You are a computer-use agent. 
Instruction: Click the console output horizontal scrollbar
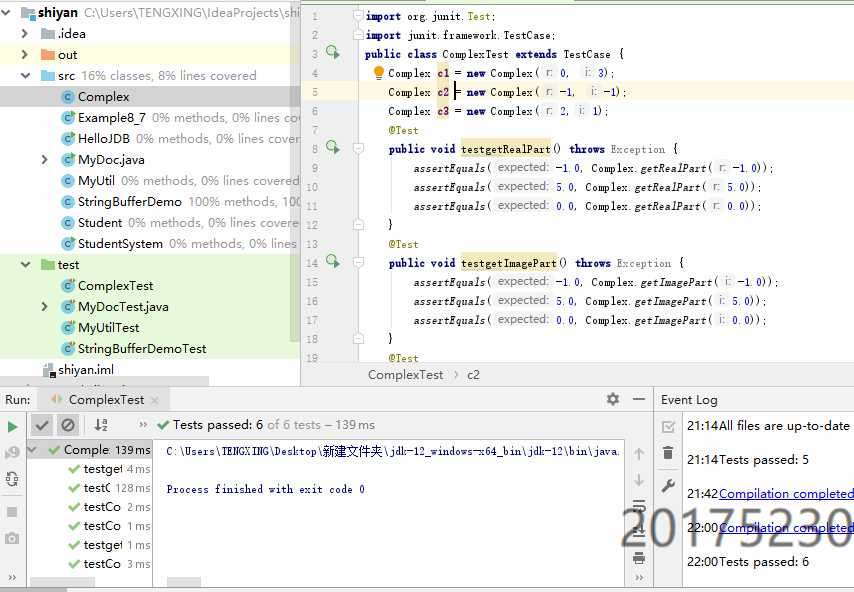pos(184,583)
